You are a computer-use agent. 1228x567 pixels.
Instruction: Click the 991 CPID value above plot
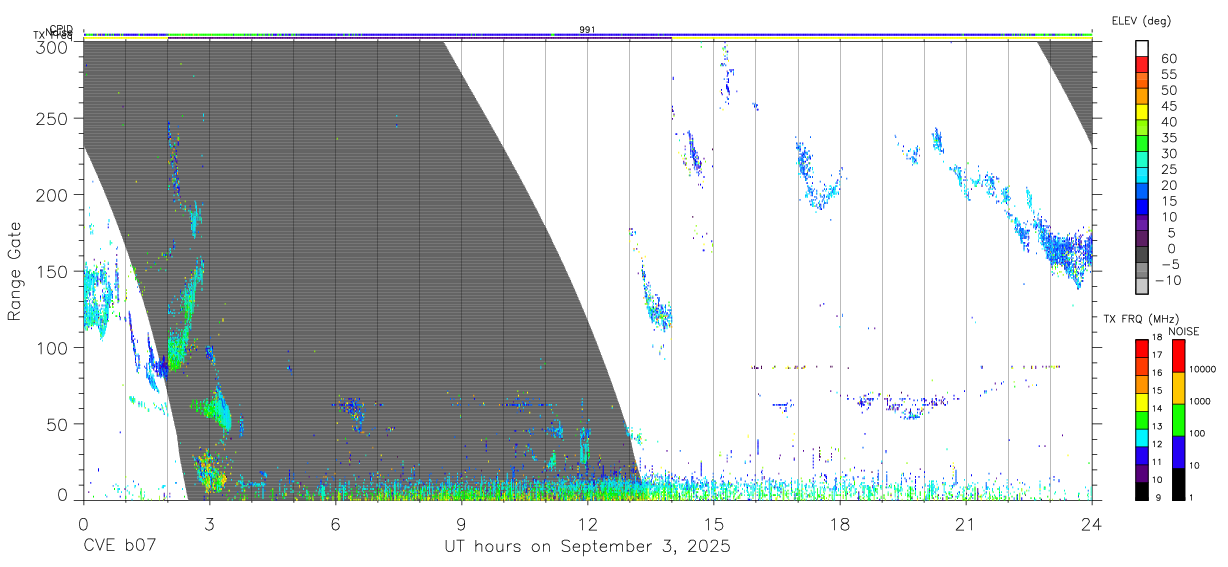point(587,29)
